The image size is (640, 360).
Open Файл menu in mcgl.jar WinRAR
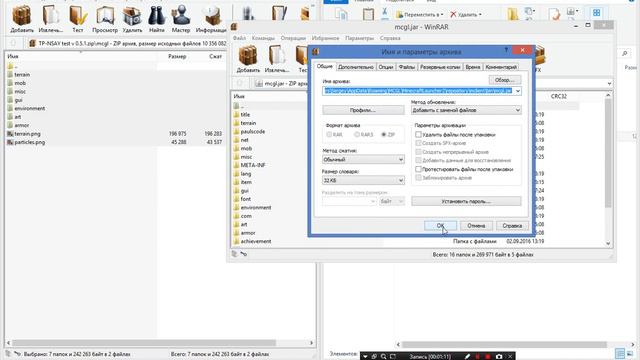(x=239, y=38)
